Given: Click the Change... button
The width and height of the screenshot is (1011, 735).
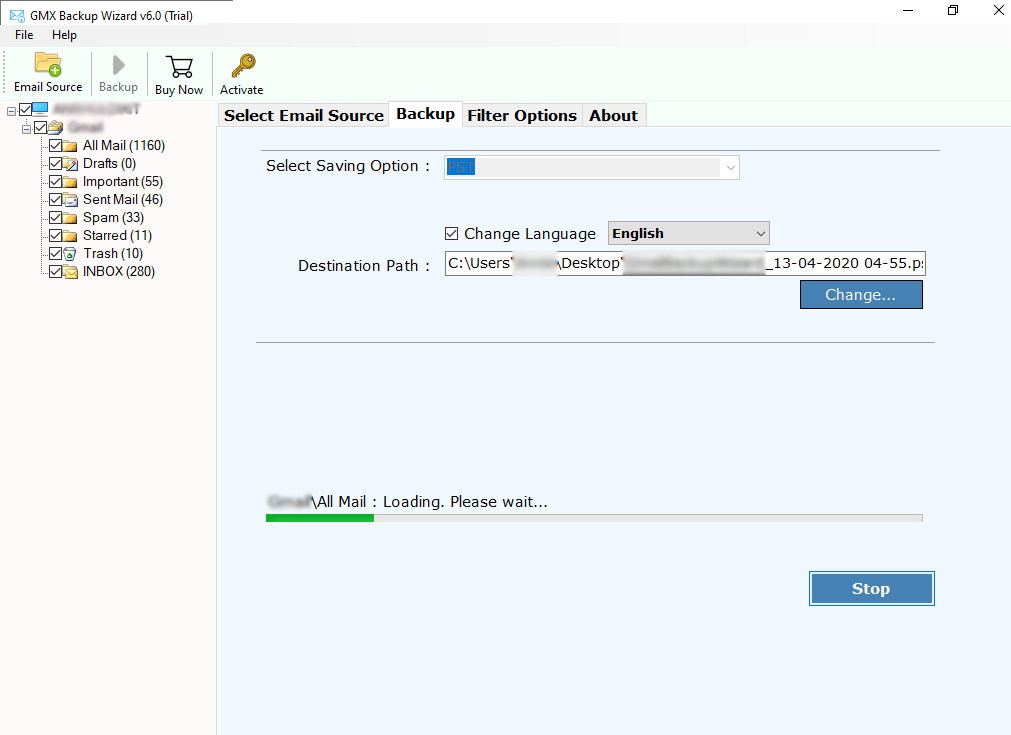Looking at the screenshot, I should pos(861,295).
